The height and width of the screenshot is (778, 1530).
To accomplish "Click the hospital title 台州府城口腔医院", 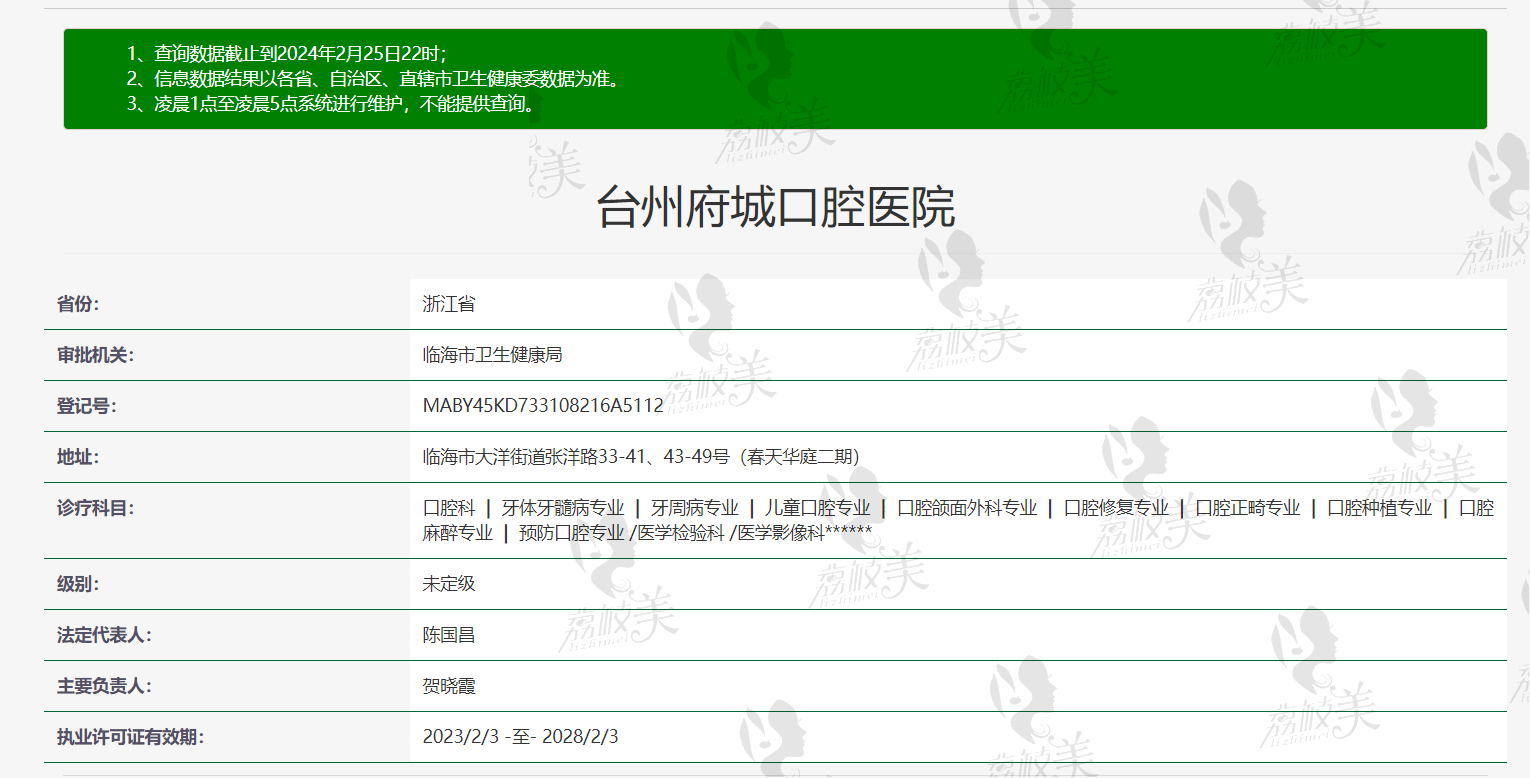I will coord(775,208).
